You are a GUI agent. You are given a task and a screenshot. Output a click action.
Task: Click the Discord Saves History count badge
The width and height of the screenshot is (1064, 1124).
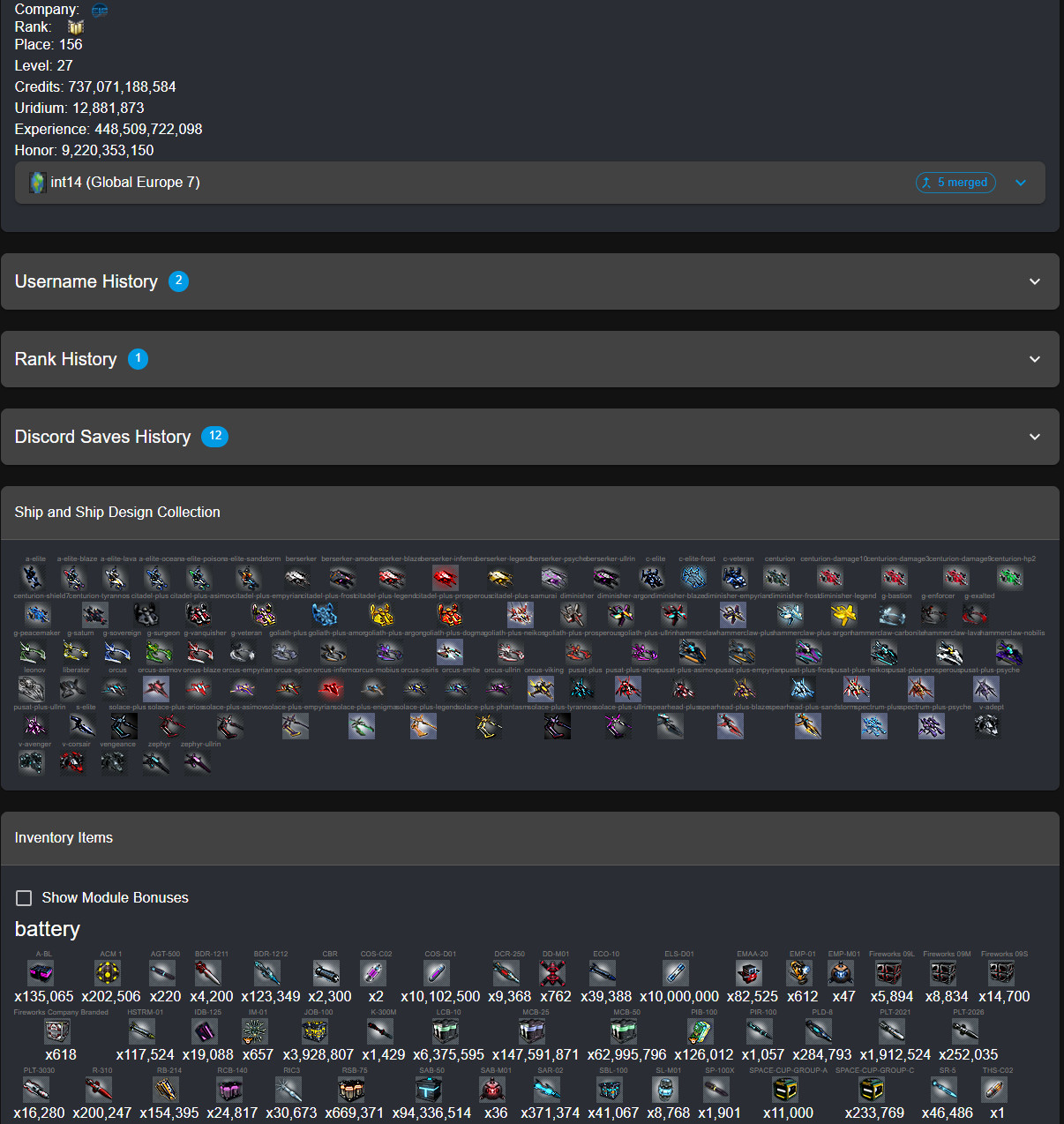[214, 436]
